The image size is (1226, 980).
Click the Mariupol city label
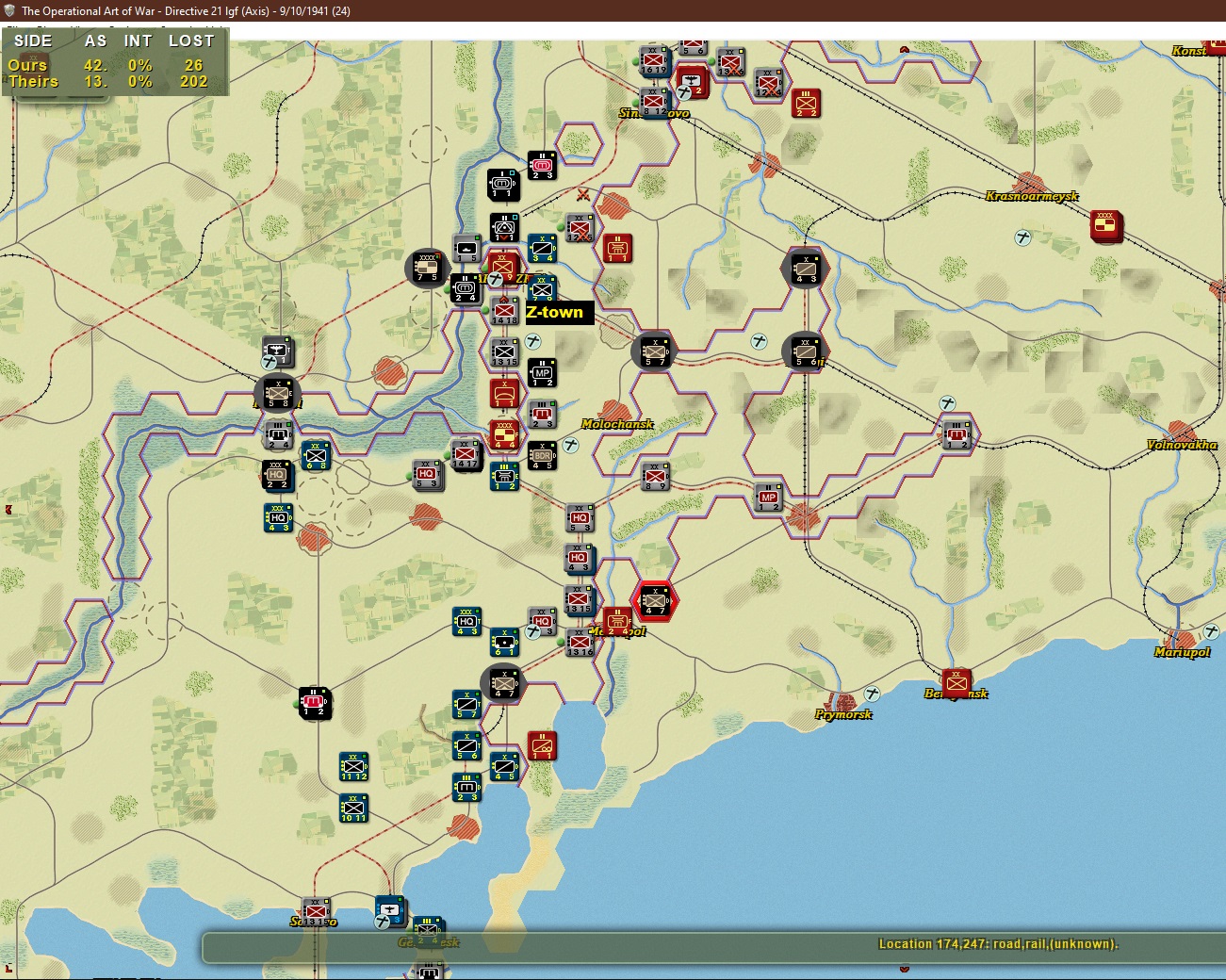tap(1182, 652)
